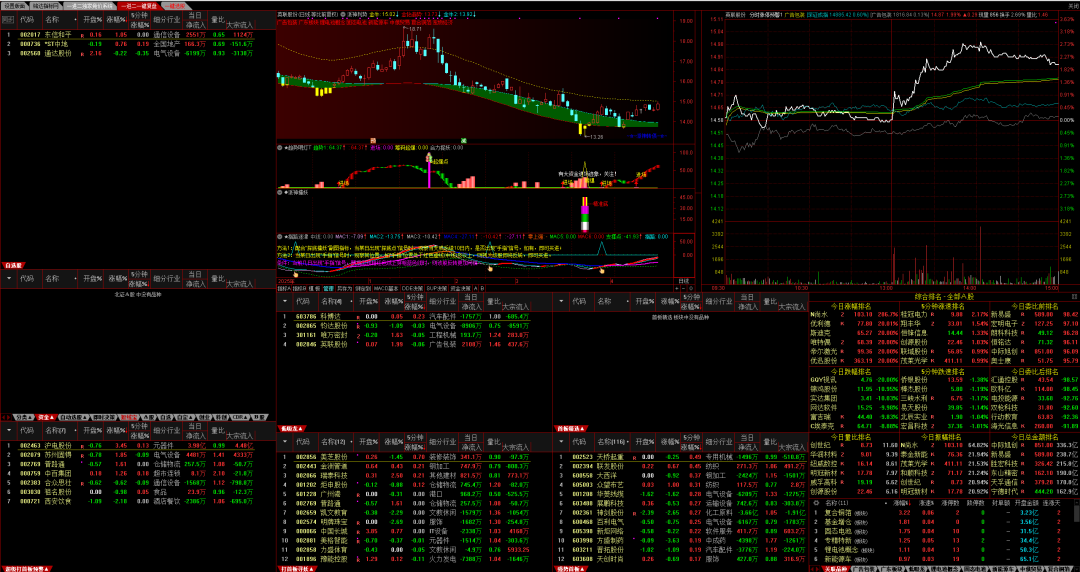Image resolution: width=1080 pixels, height=572 pixels.
Task: Click the 打回板预警▲ label under the middle table
Action: click(298, 569)
